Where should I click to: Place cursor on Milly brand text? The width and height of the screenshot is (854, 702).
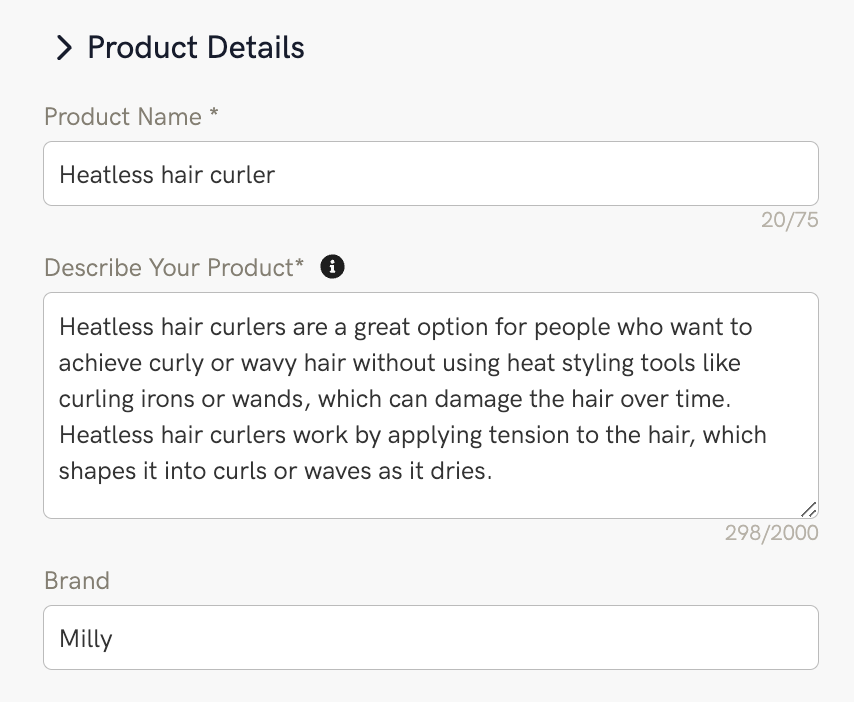(86, 638)
